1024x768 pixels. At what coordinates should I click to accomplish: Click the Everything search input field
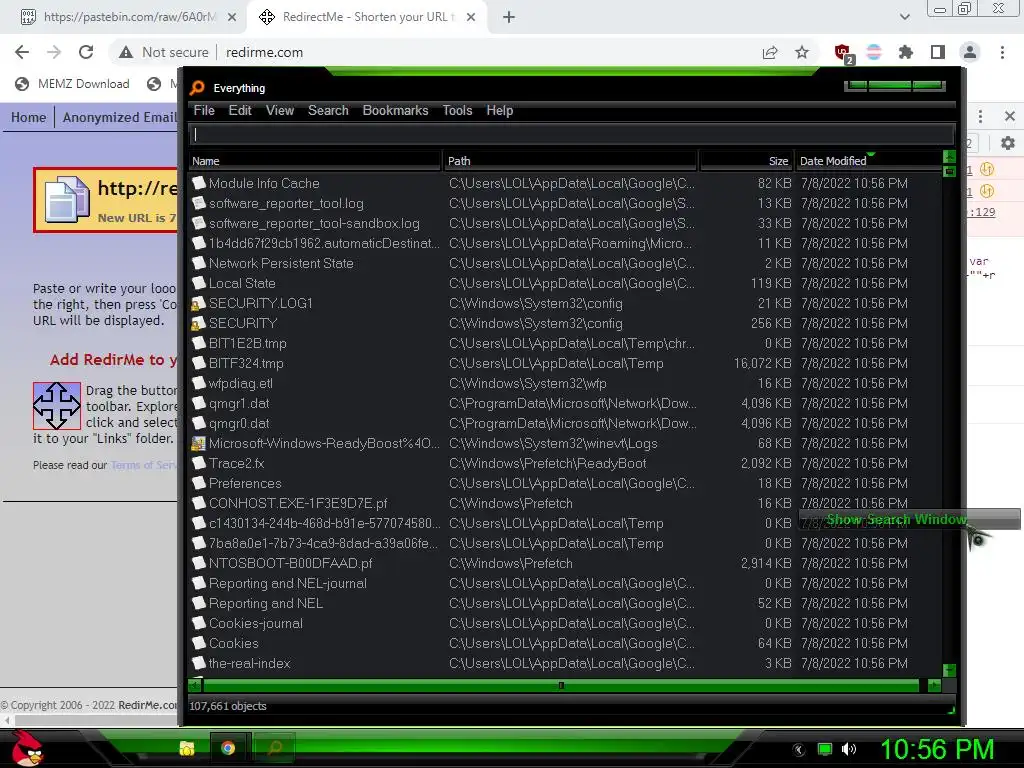click(x=571, y=135)
